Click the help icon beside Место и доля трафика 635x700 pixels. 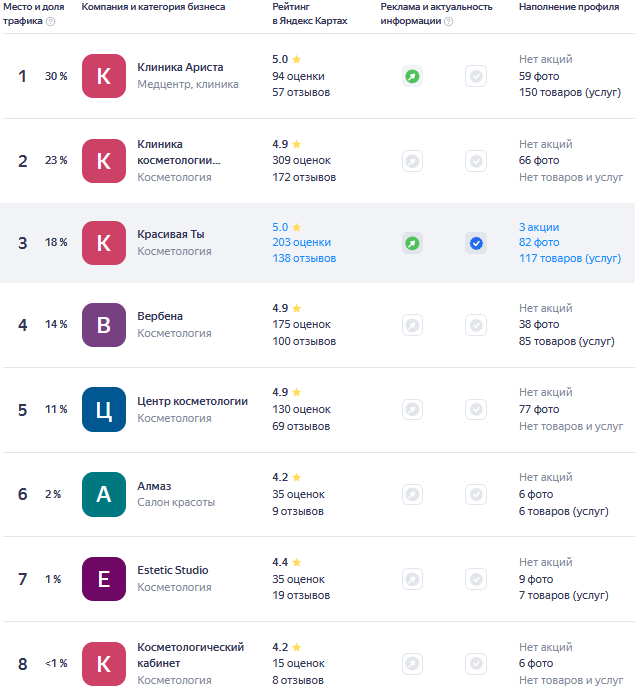[x=51, y=21]
